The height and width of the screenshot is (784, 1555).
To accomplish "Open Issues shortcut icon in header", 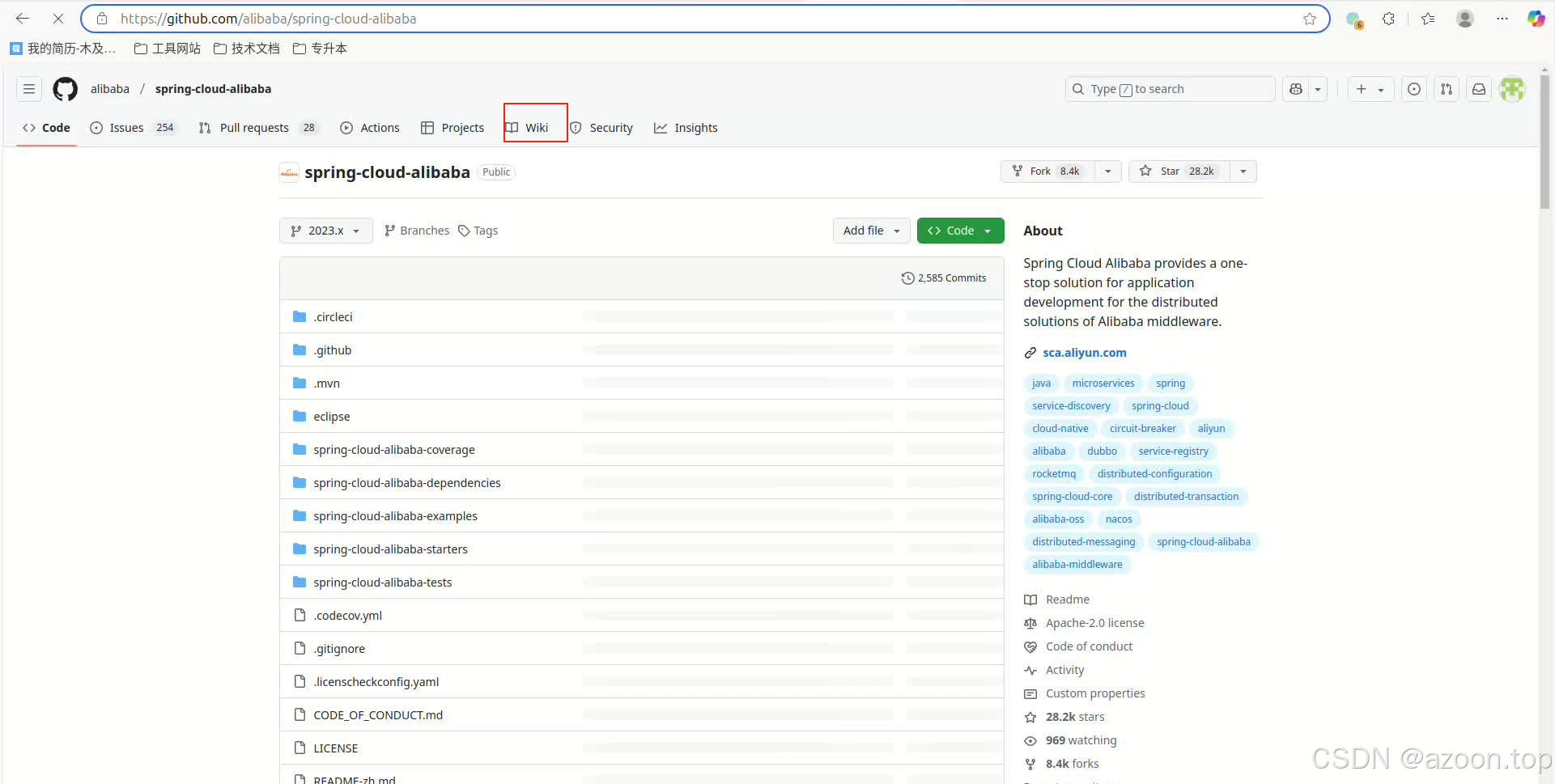I will pos(1414,89).
